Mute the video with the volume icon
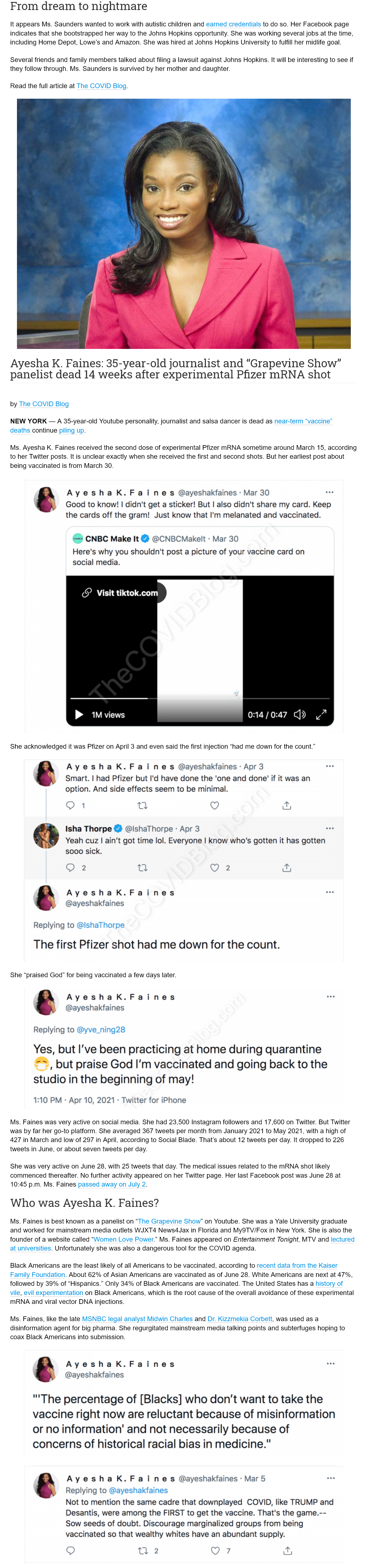The image size is (370, 1568). click(x=299, y=714)
